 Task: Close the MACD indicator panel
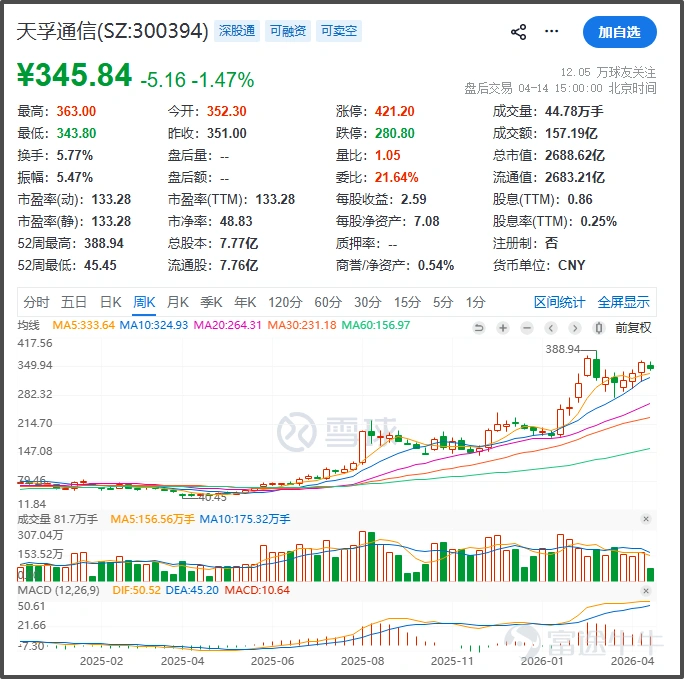(x=646, y=591)
